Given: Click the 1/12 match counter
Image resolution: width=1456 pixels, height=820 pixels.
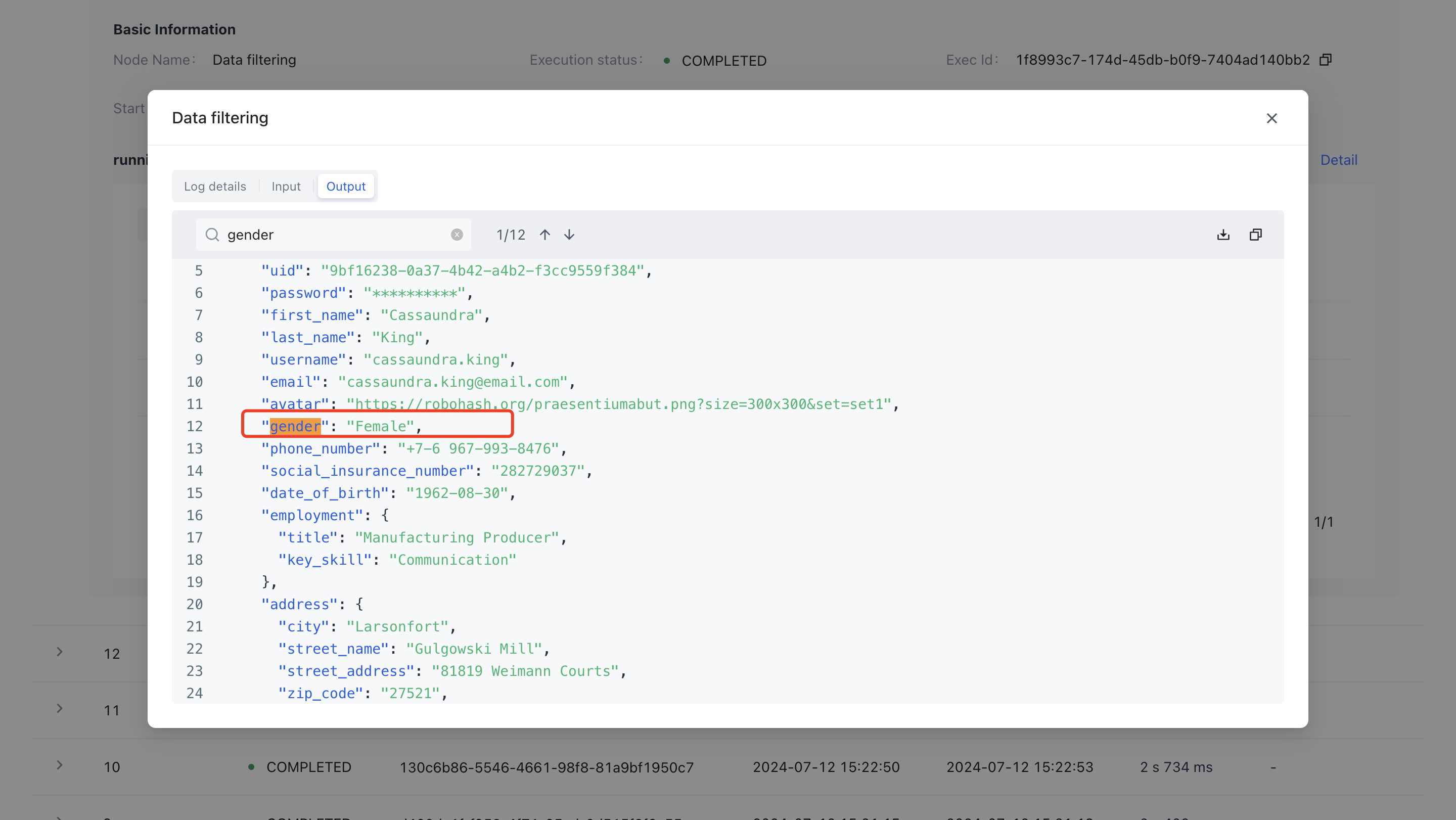Looking at the screenshot, I should coord(511,235).
